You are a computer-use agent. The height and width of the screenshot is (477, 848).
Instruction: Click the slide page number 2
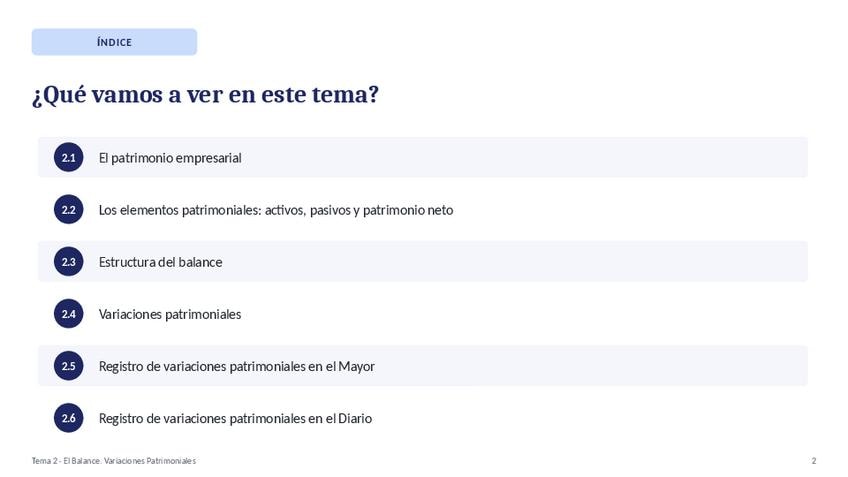[x=814, y=461]
